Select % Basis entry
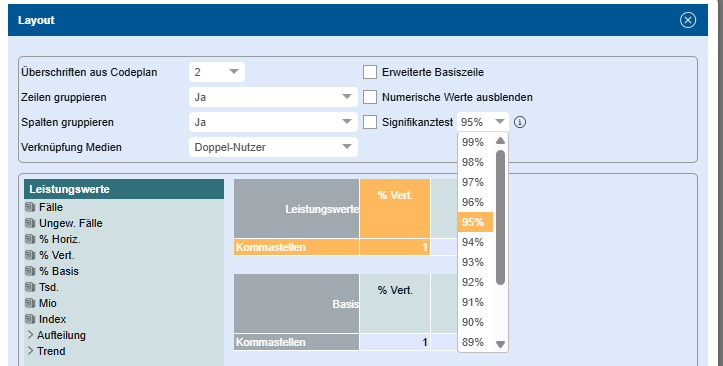723x366 pixels. click(59, 271)
